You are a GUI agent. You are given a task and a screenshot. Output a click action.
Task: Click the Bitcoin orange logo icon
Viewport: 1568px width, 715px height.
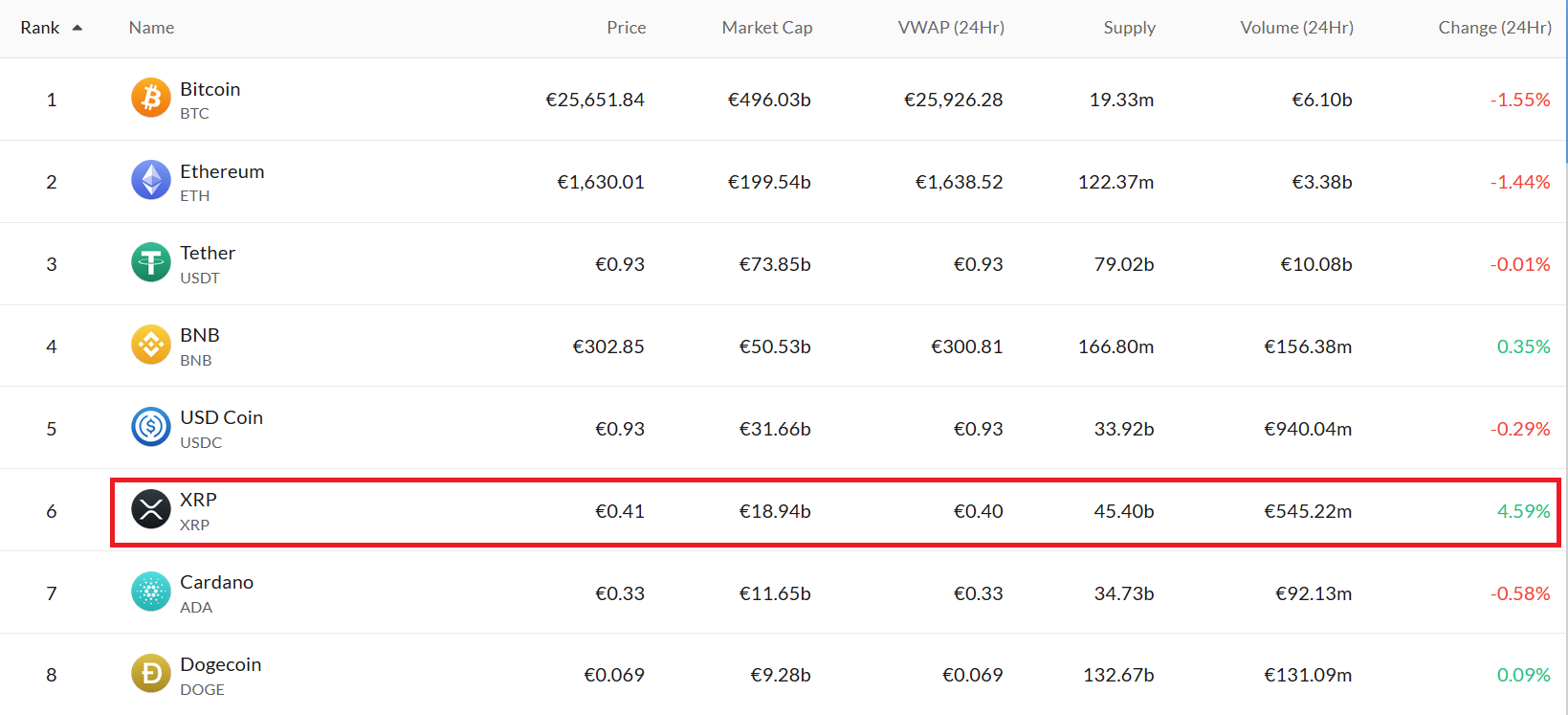point(150,99)
